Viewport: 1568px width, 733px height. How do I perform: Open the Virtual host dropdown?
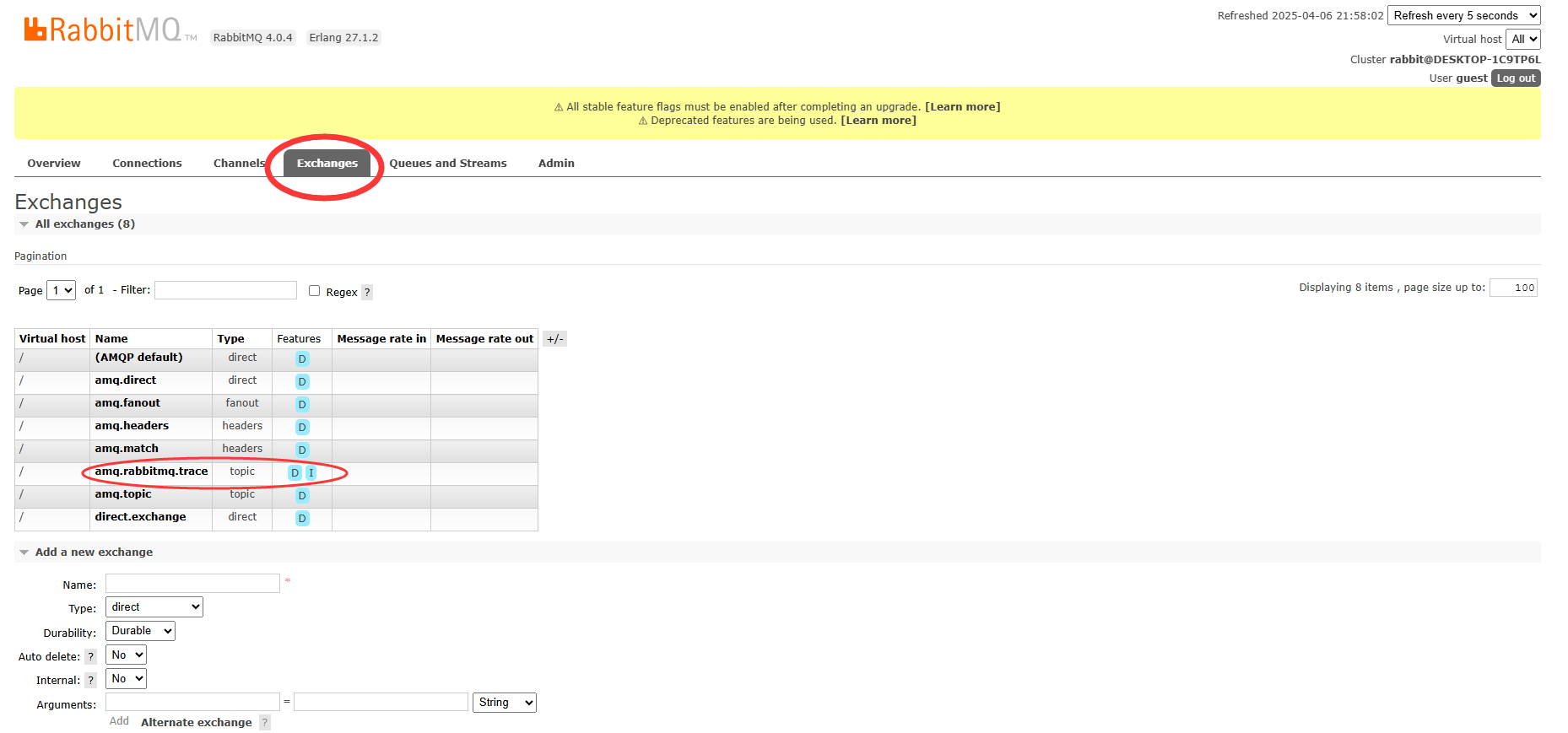click(x=1523, y=39)
